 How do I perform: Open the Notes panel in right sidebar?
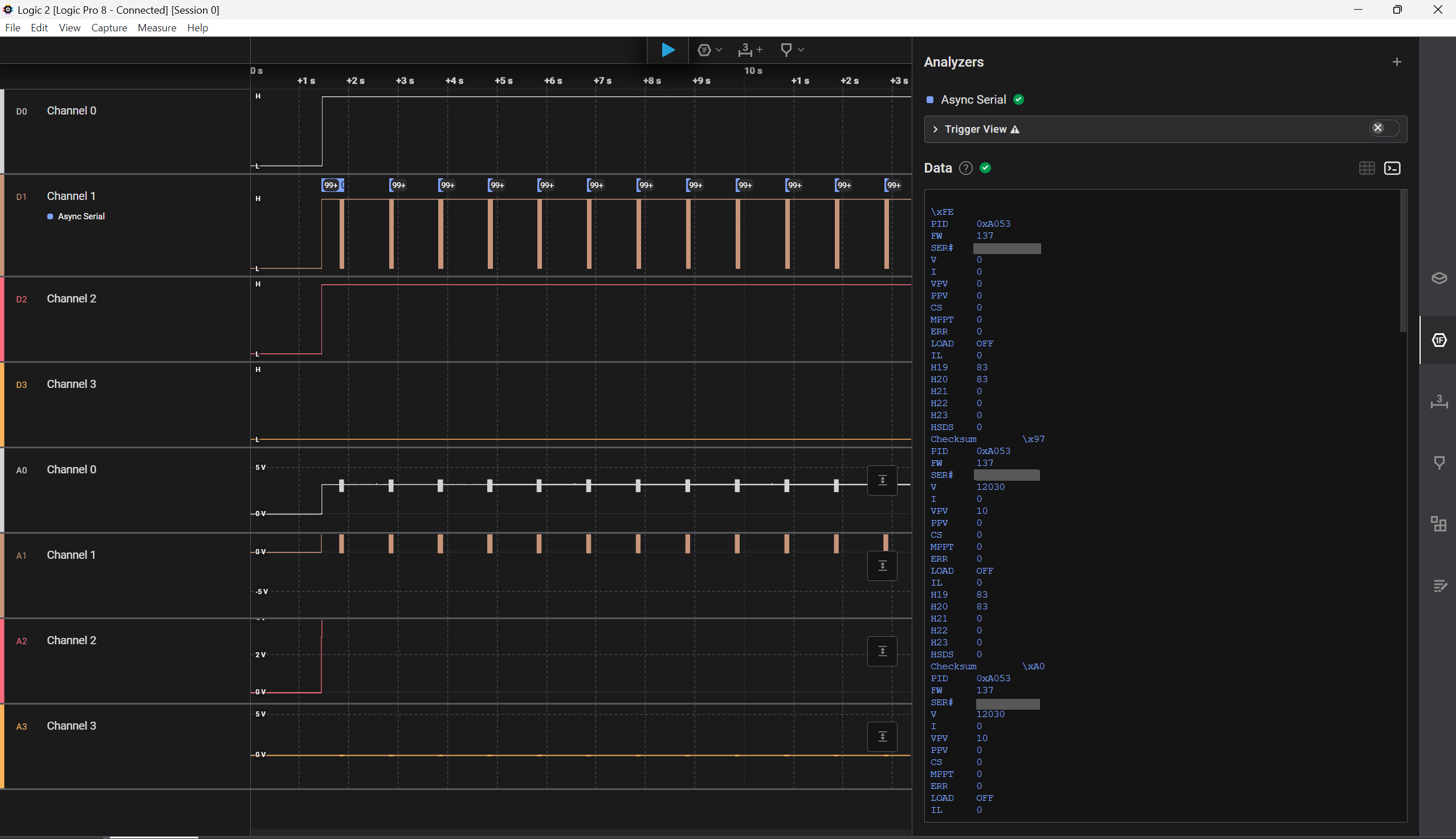(1439, 586)
